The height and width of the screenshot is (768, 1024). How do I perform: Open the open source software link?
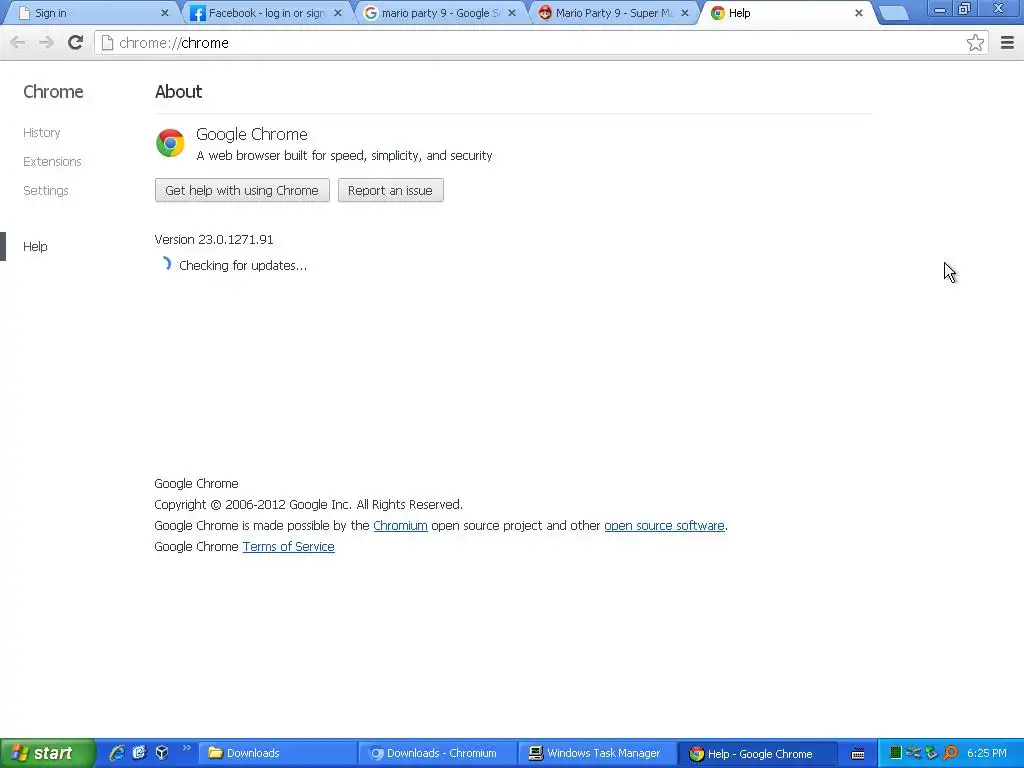(664, 526)
